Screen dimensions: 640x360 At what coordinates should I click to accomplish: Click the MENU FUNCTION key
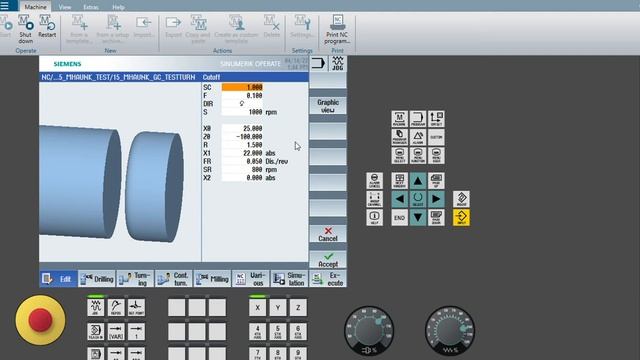[x=418, y=156]
